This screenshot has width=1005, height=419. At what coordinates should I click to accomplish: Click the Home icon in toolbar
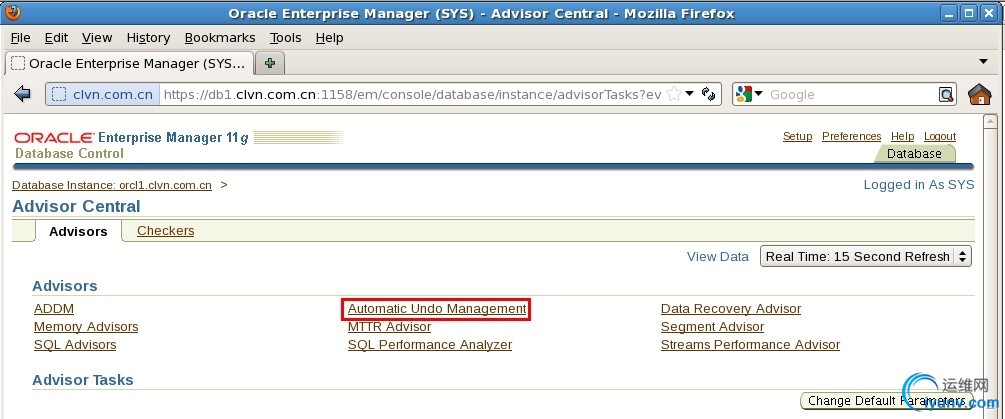tap(980, 94)
